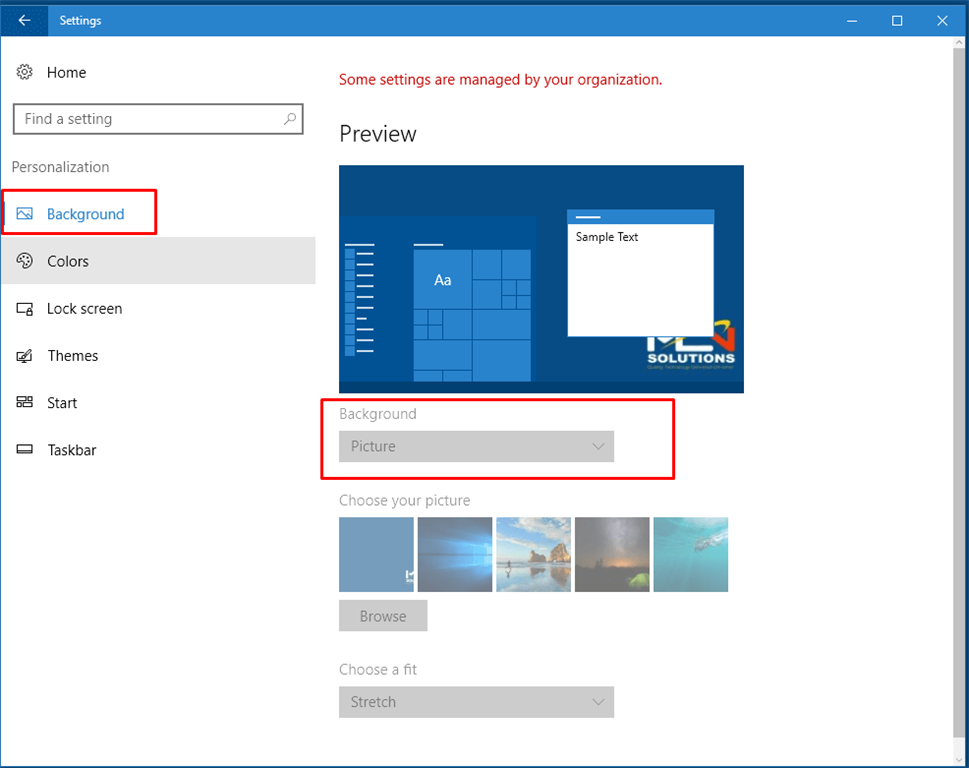Select the underwater swimmer thumbnail
Viewport: 969px width, 768px height.
691,554
